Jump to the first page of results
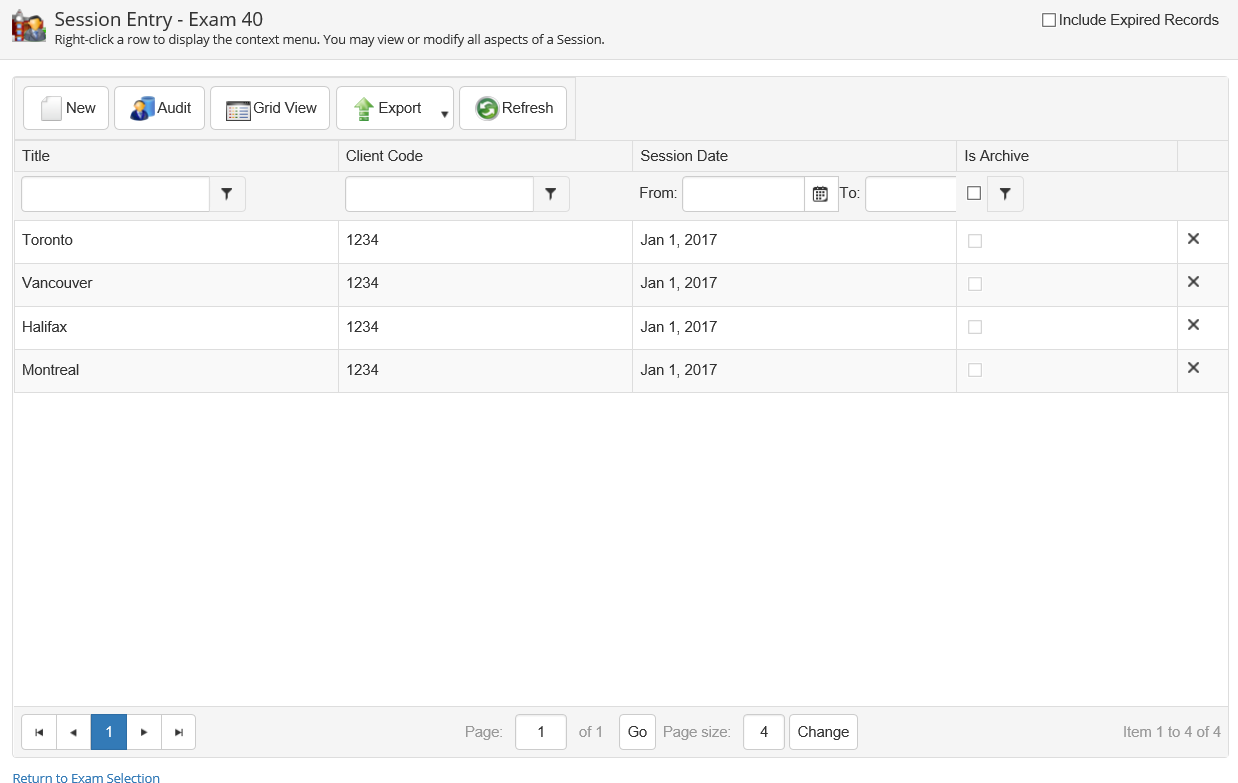Screen dimensions: 1238x783 coord(39,732)
